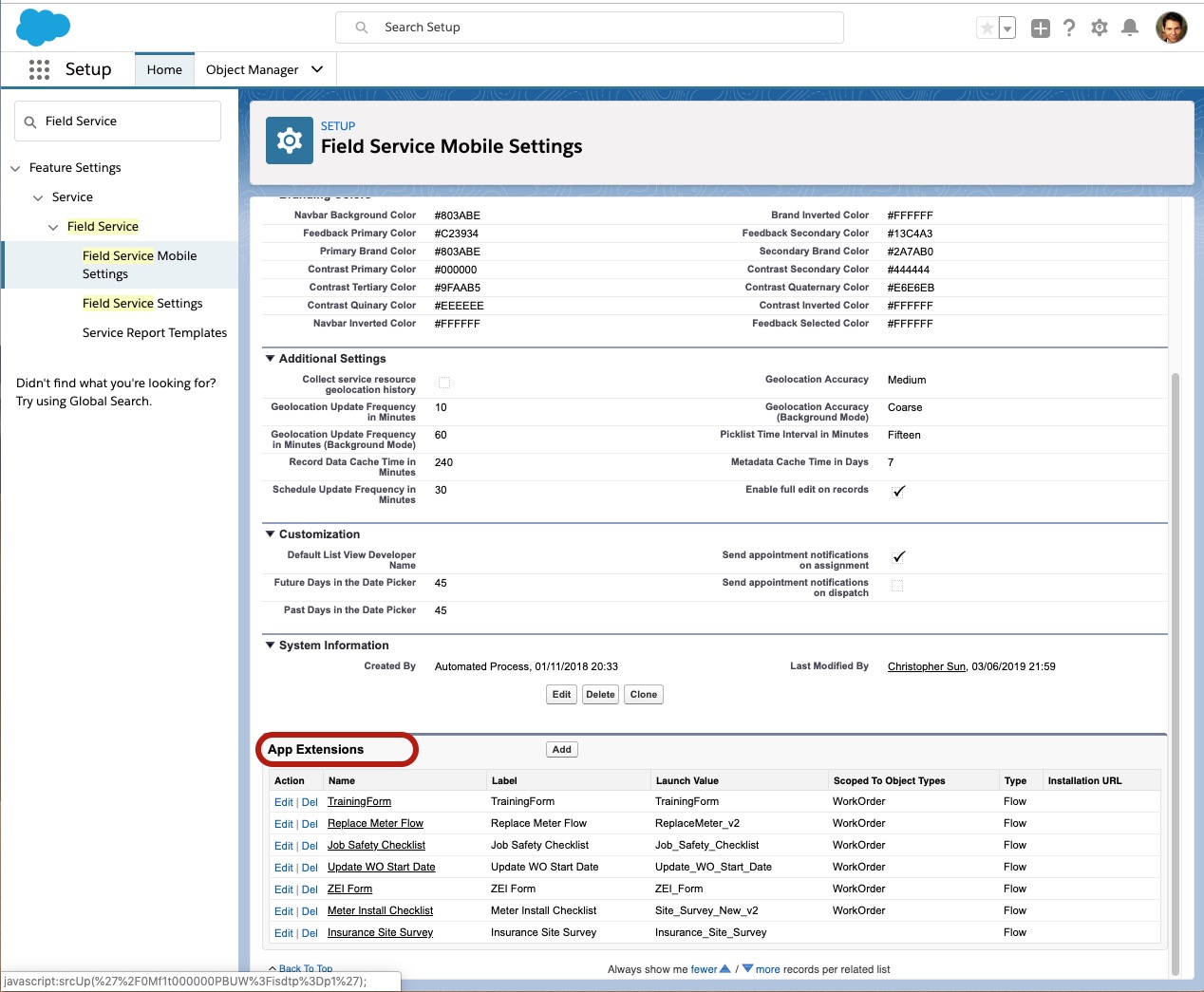Open the Help question mark icon
1204x992 pixels.
pos(1069,28)
